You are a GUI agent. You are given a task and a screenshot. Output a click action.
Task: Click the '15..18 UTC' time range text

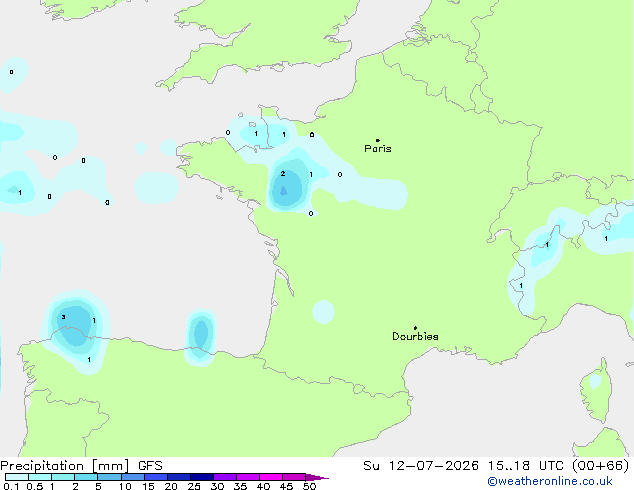pyautogui.click(x=526, y=466)
